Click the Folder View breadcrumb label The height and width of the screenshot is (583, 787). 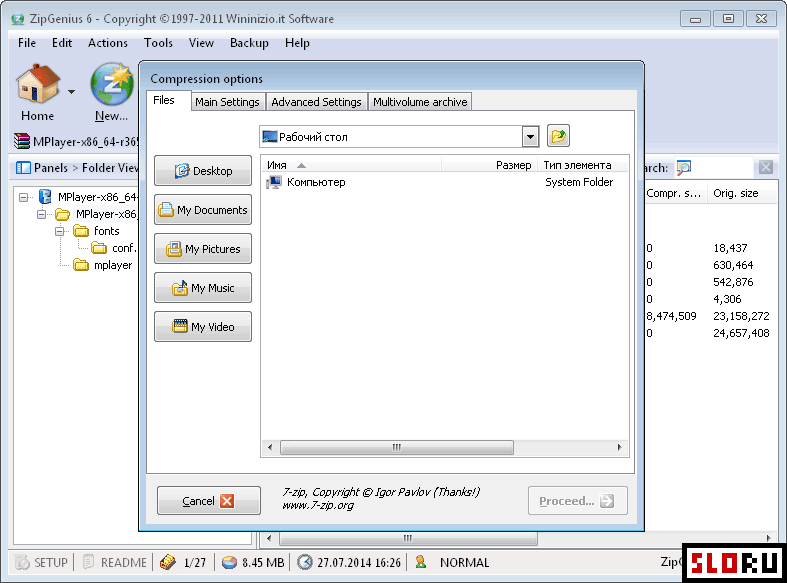[110, 168]
